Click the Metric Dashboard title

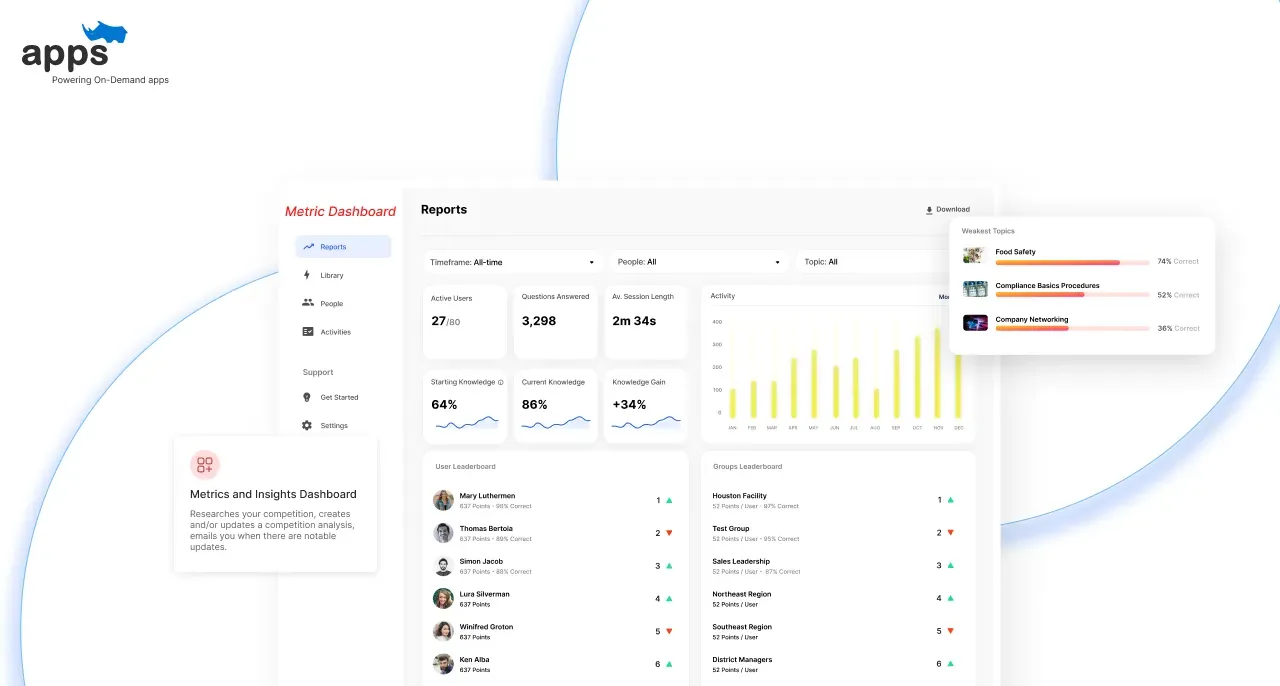tap(340, 211)
